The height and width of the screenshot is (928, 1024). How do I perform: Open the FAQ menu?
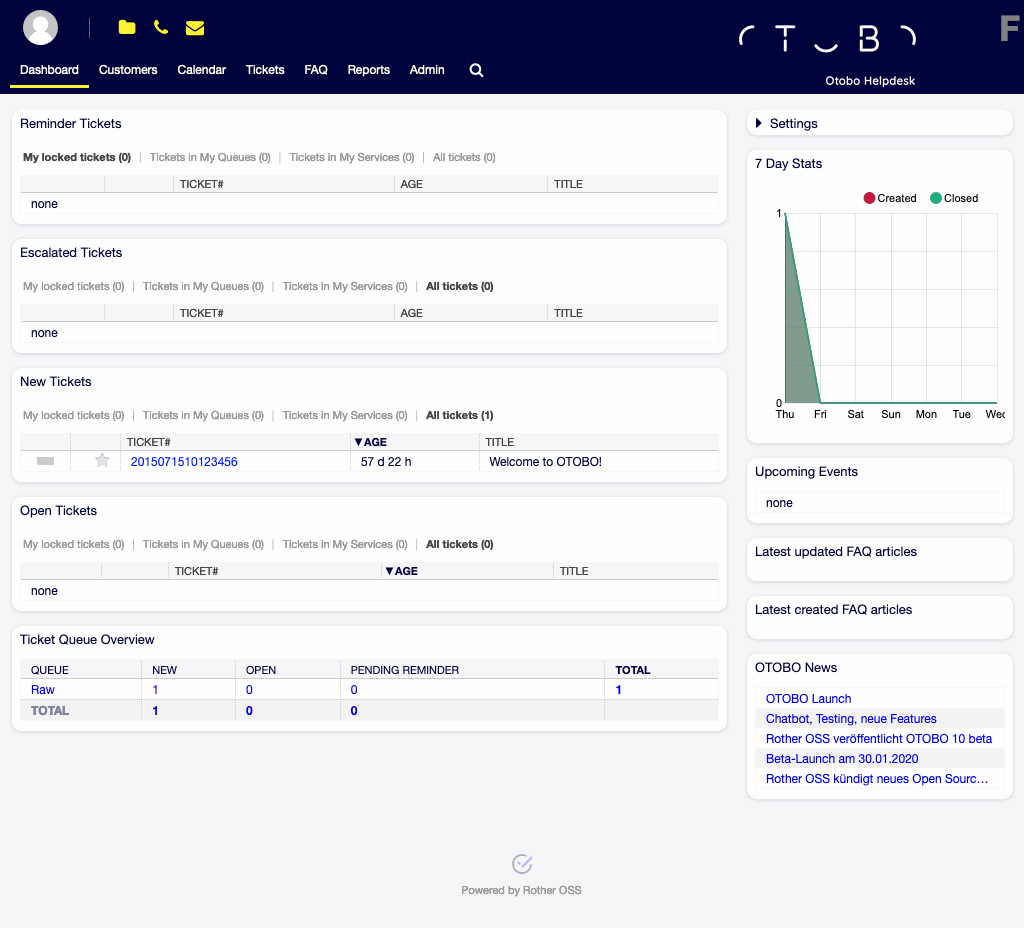pyautogui.click(x=315, y=70)
